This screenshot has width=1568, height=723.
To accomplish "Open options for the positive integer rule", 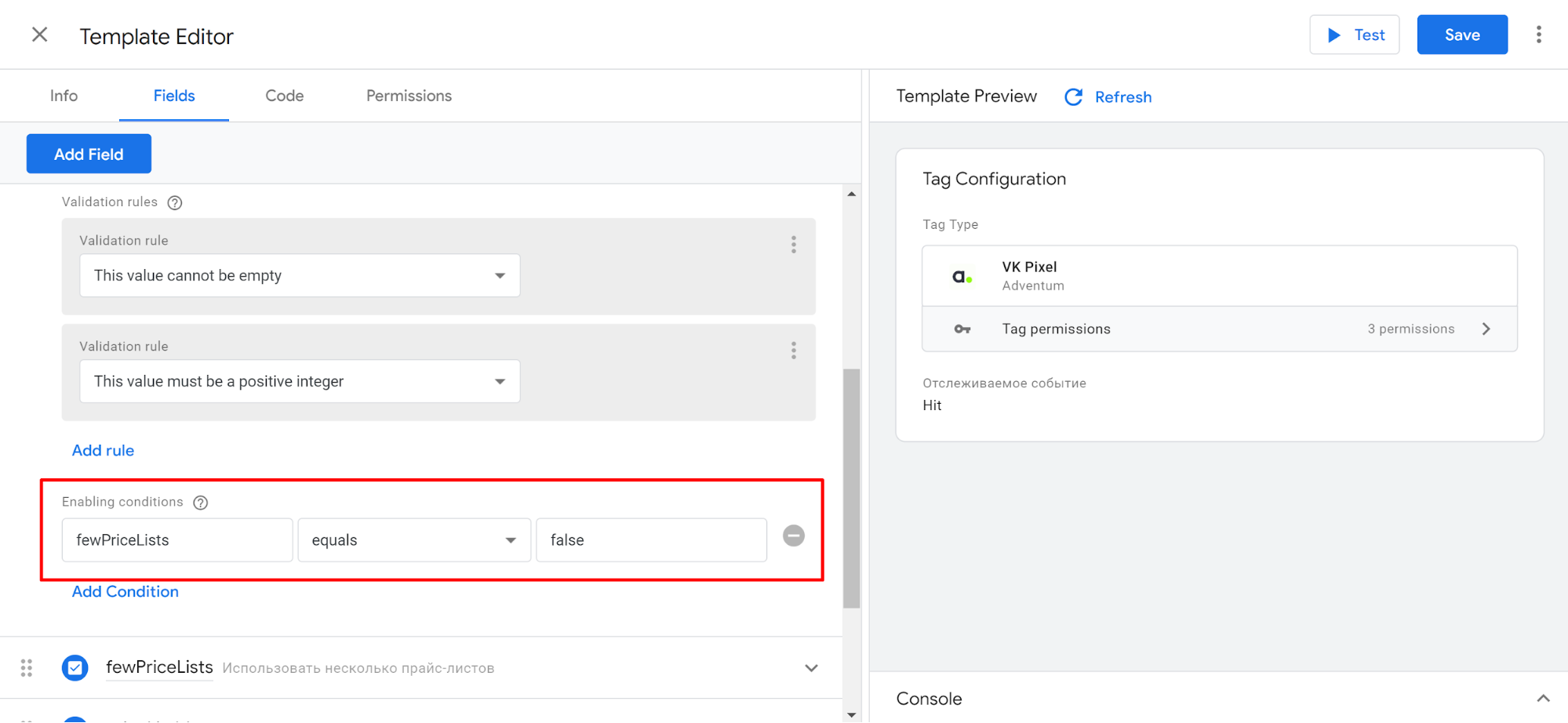I will click(x=793, y=351).
